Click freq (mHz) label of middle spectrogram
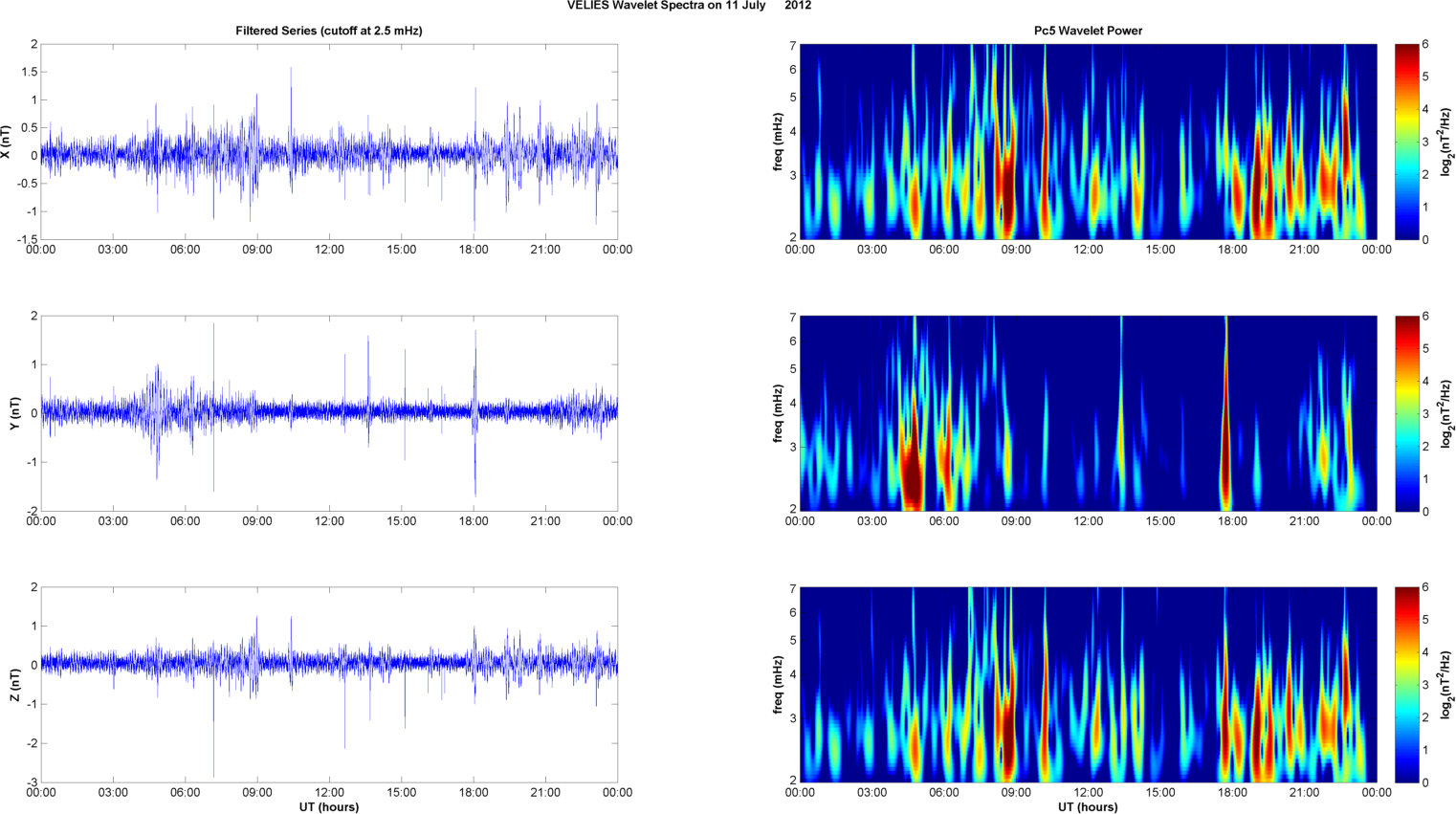The height and width of the screenshot is (814, 1456). pyautogui.click(x=779, y=413)
